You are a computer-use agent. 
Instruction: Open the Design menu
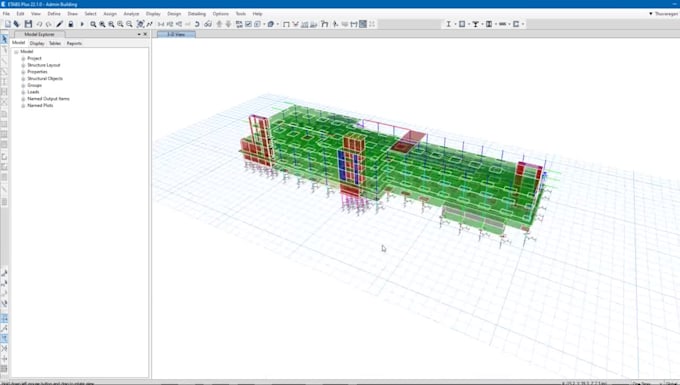[x=174, y=14]
